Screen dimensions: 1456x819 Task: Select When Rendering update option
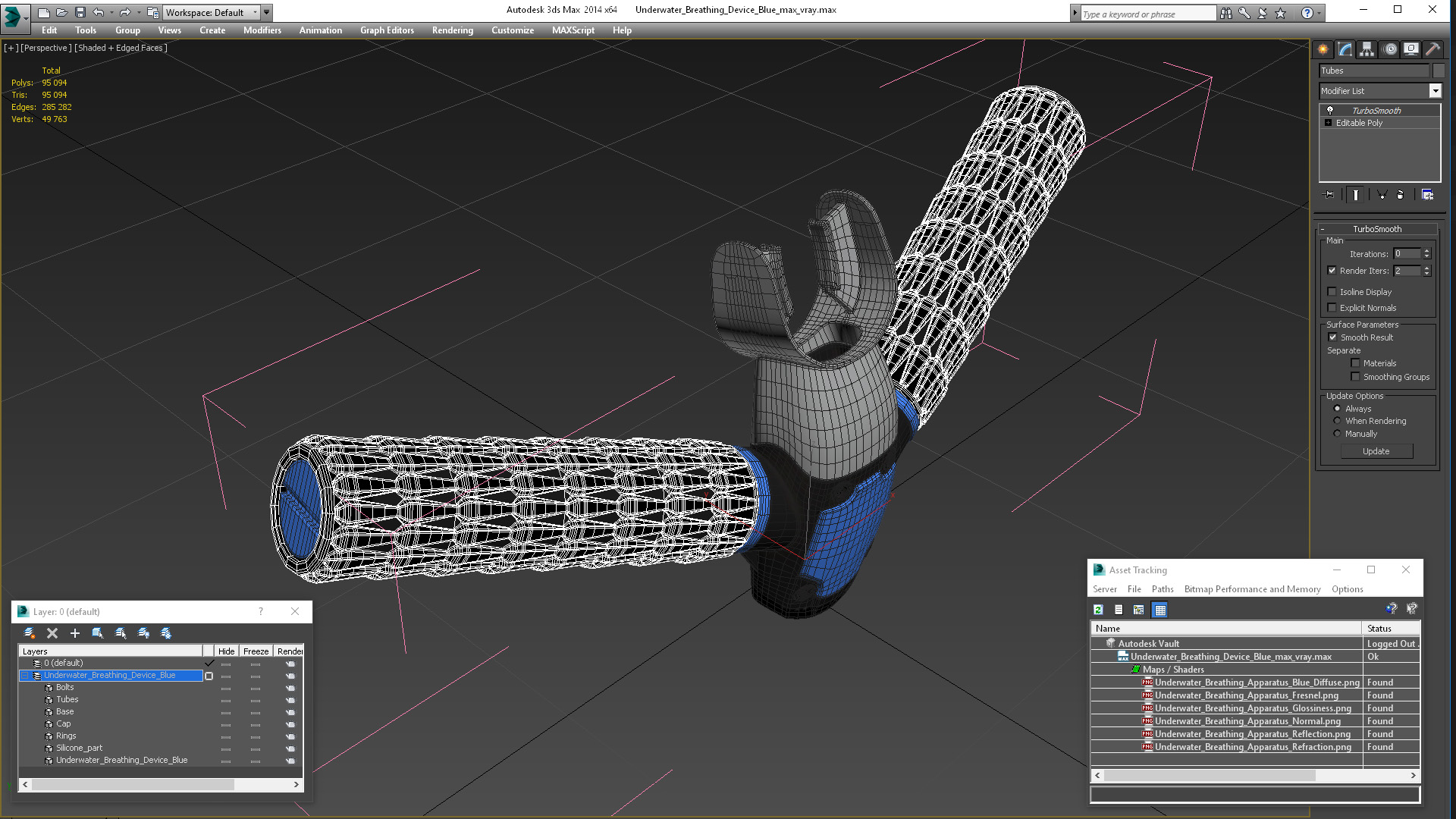pos(1337,421)
